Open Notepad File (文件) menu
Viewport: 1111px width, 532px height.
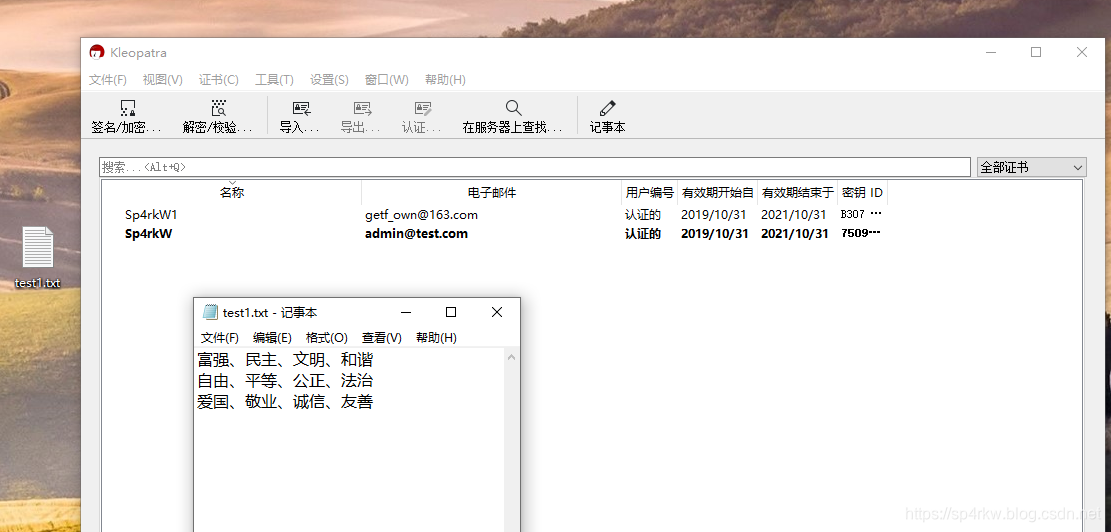[x=220, y=338]
